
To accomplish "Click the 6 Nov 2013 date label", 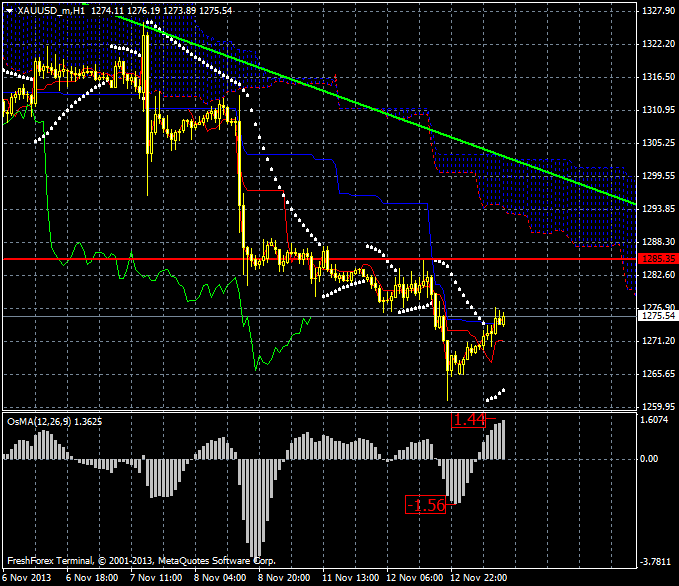I will coord(25,578).
